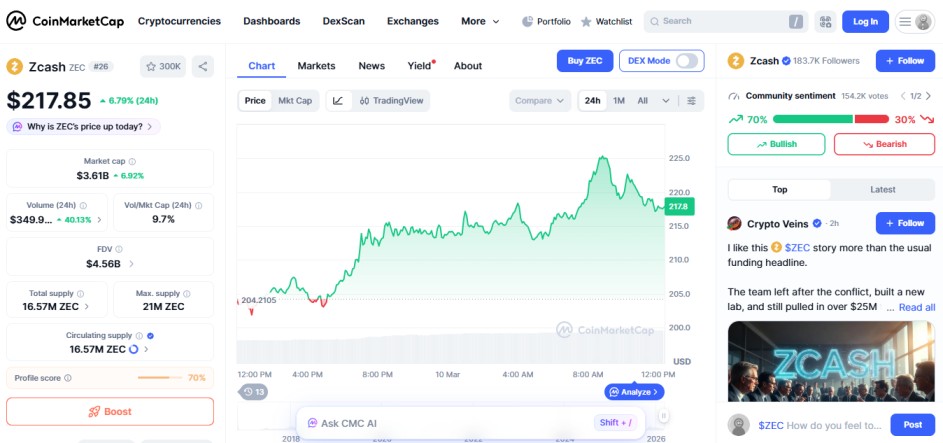Click the Market cap info icon
The width and height of the screenshot is (943, 443).
132,161
